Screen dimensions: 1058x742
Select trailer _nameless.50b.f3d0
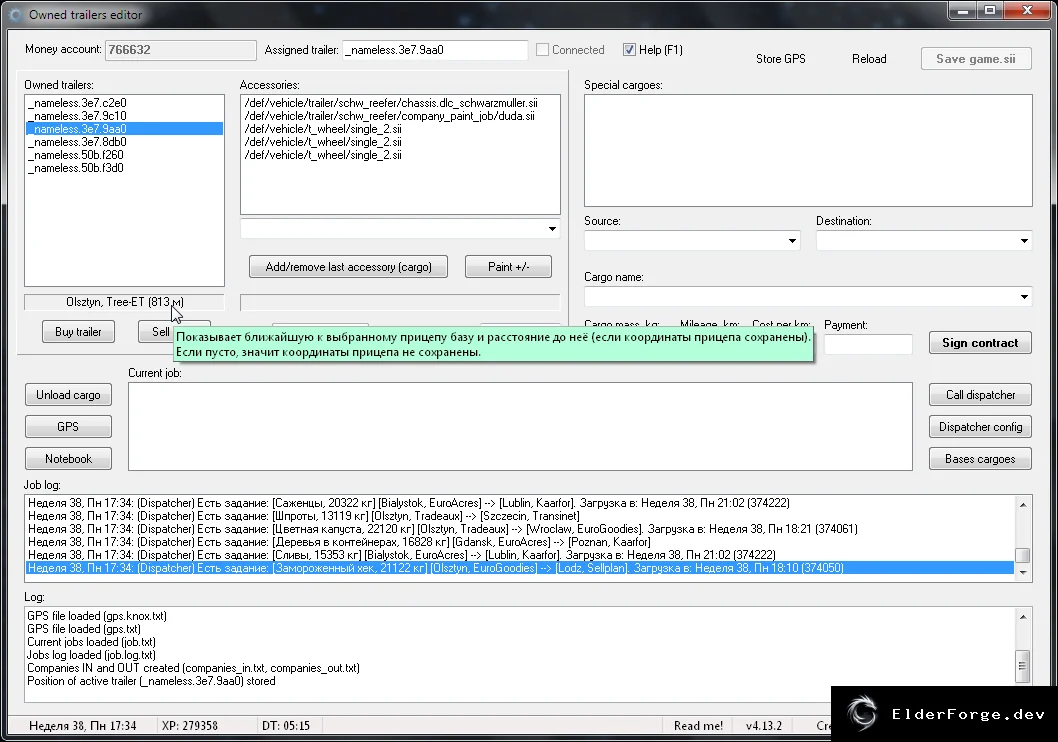(125, 168)
